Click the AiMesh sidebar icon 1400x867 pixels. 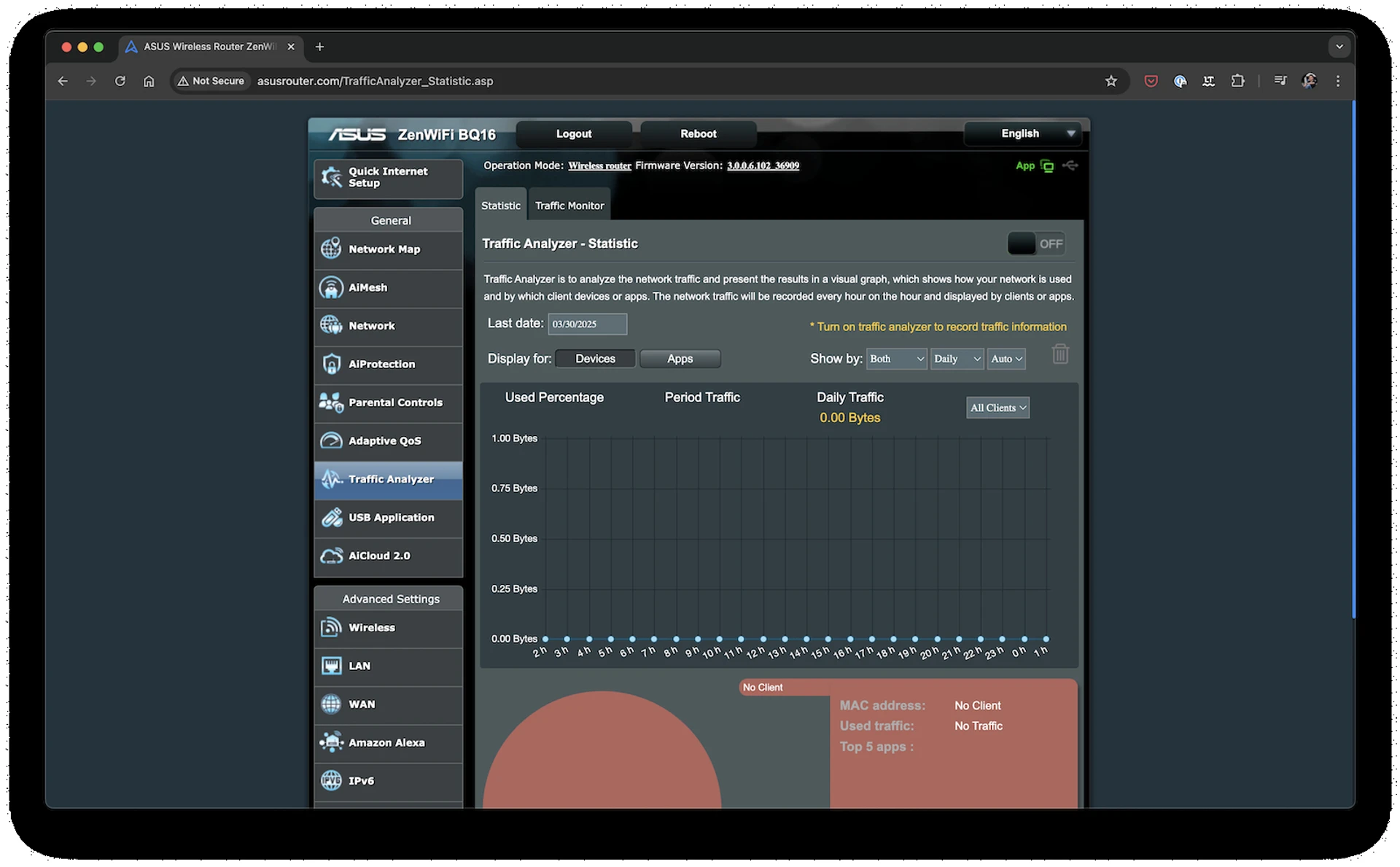click(331, 287)
